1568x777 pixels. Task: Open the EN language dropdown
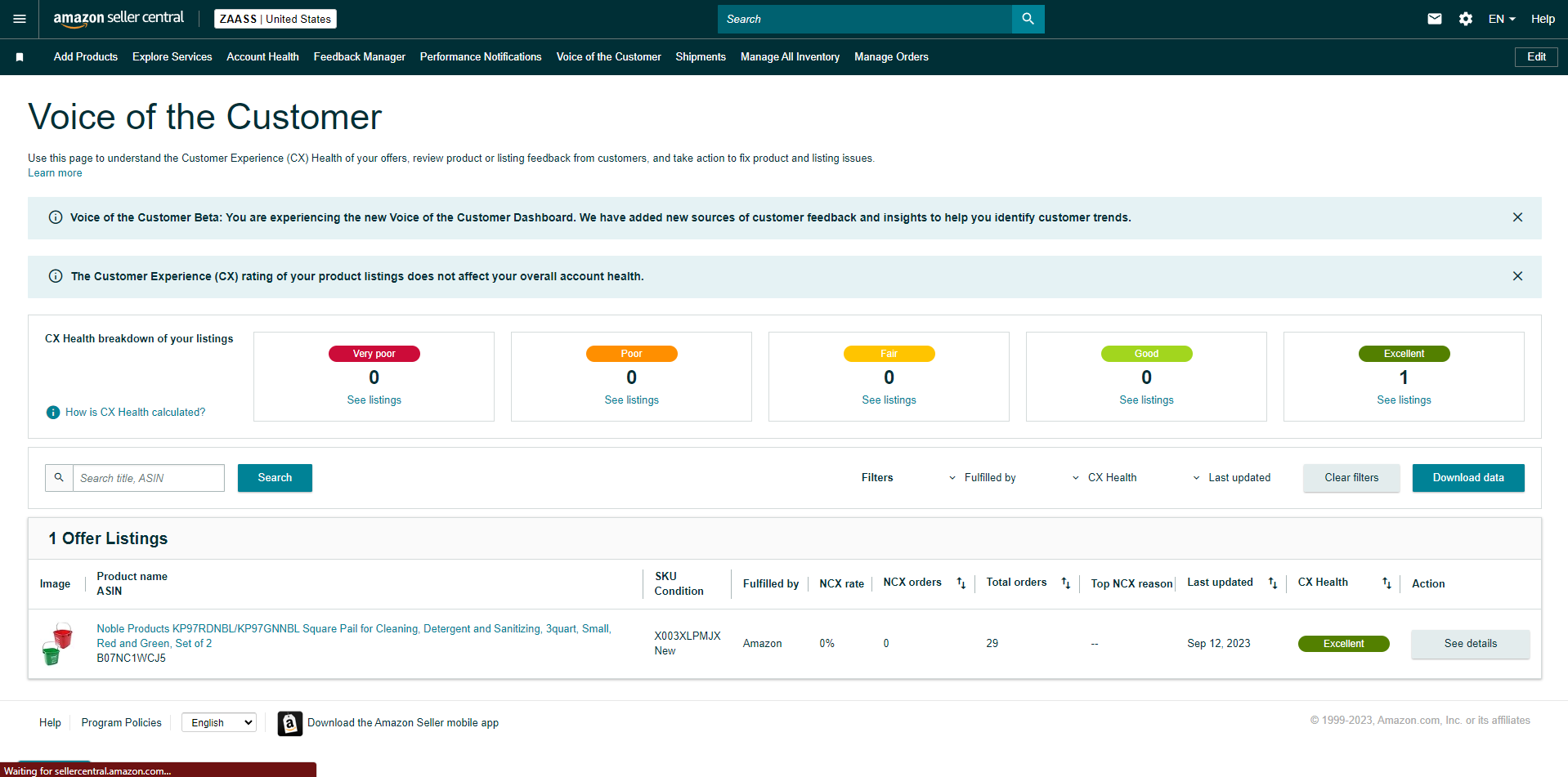click(1502, 19)
